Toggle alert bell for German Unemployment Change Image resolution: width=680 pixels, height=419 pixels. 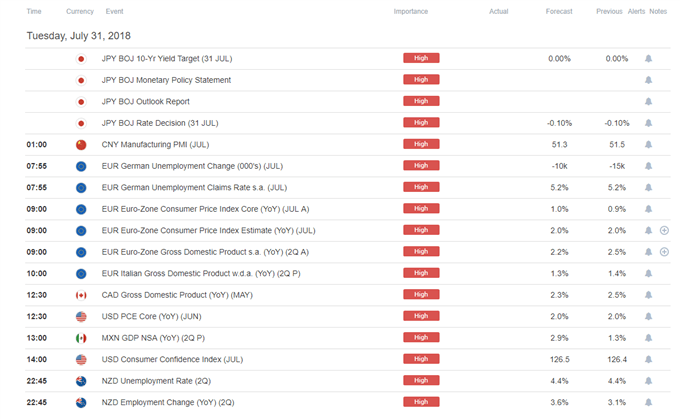648,166
